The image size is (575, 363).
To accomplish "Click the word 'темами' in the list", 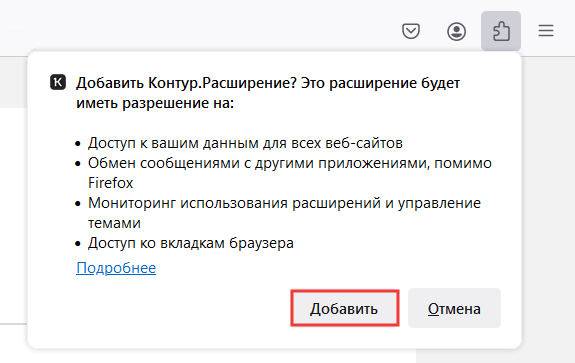I will point(114,223).
